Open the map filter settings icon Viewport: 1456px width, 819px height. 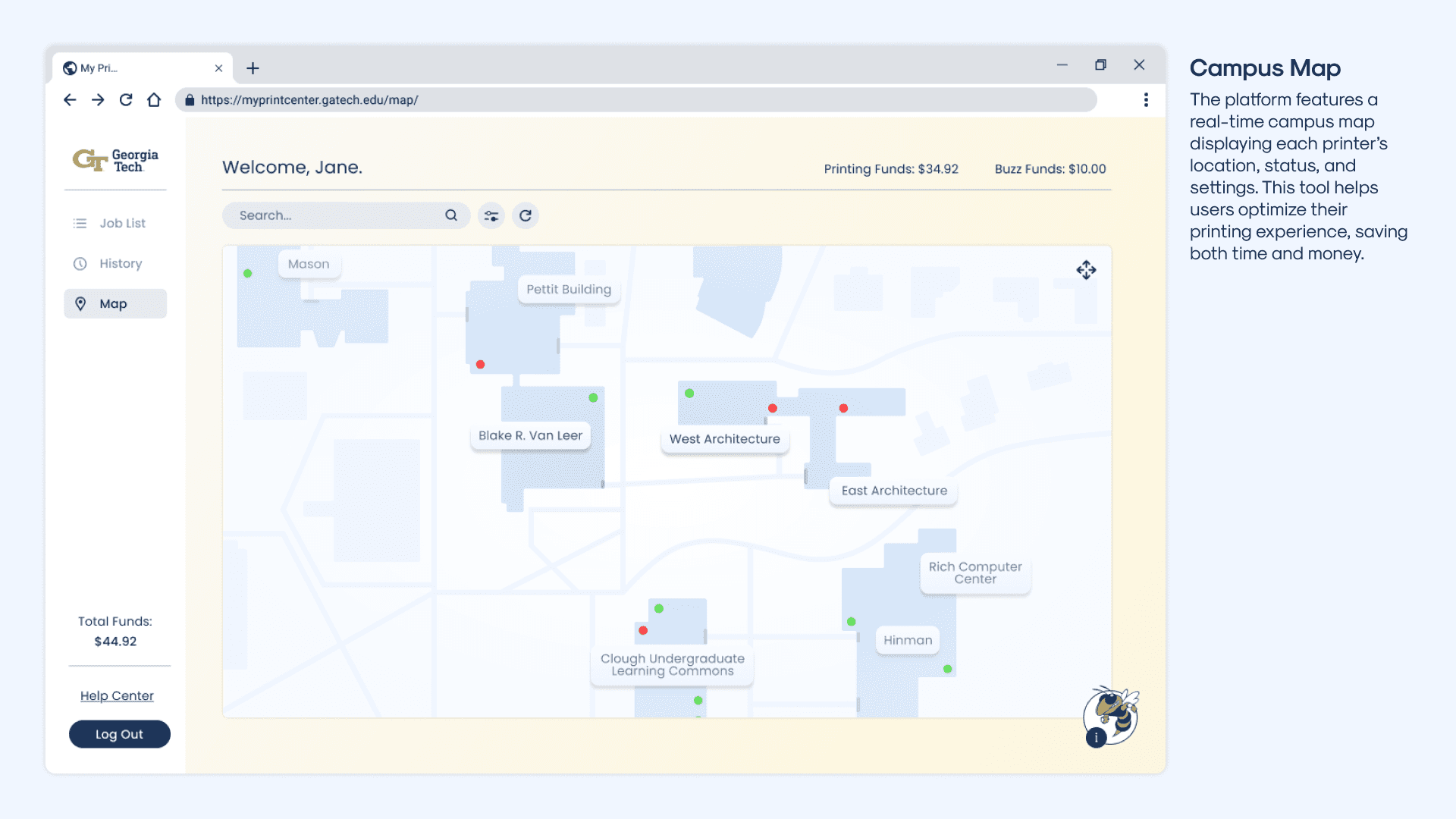coord(491,216)
